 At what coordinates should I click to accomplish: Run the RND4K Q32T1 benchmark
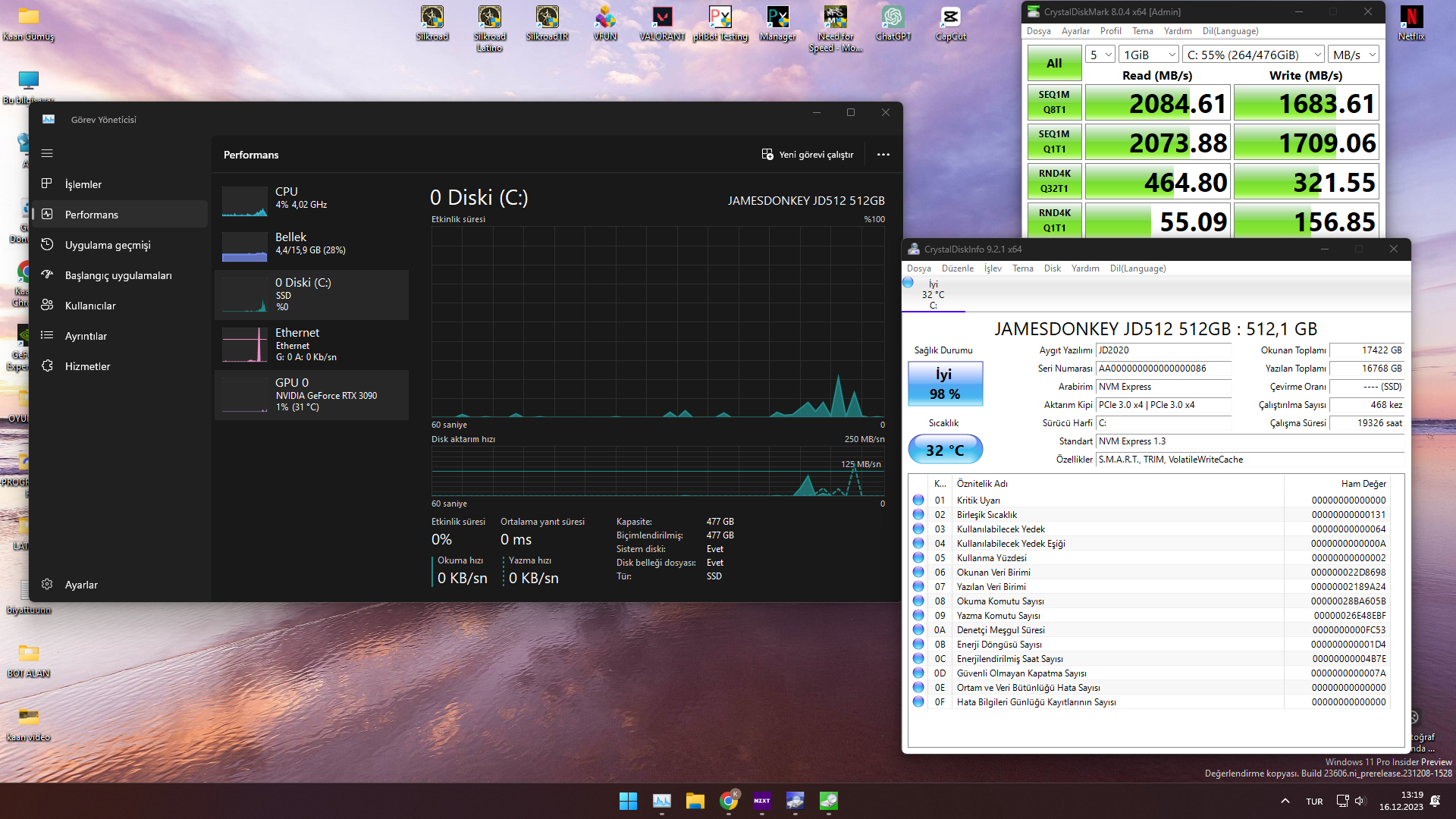(1054, 181)
